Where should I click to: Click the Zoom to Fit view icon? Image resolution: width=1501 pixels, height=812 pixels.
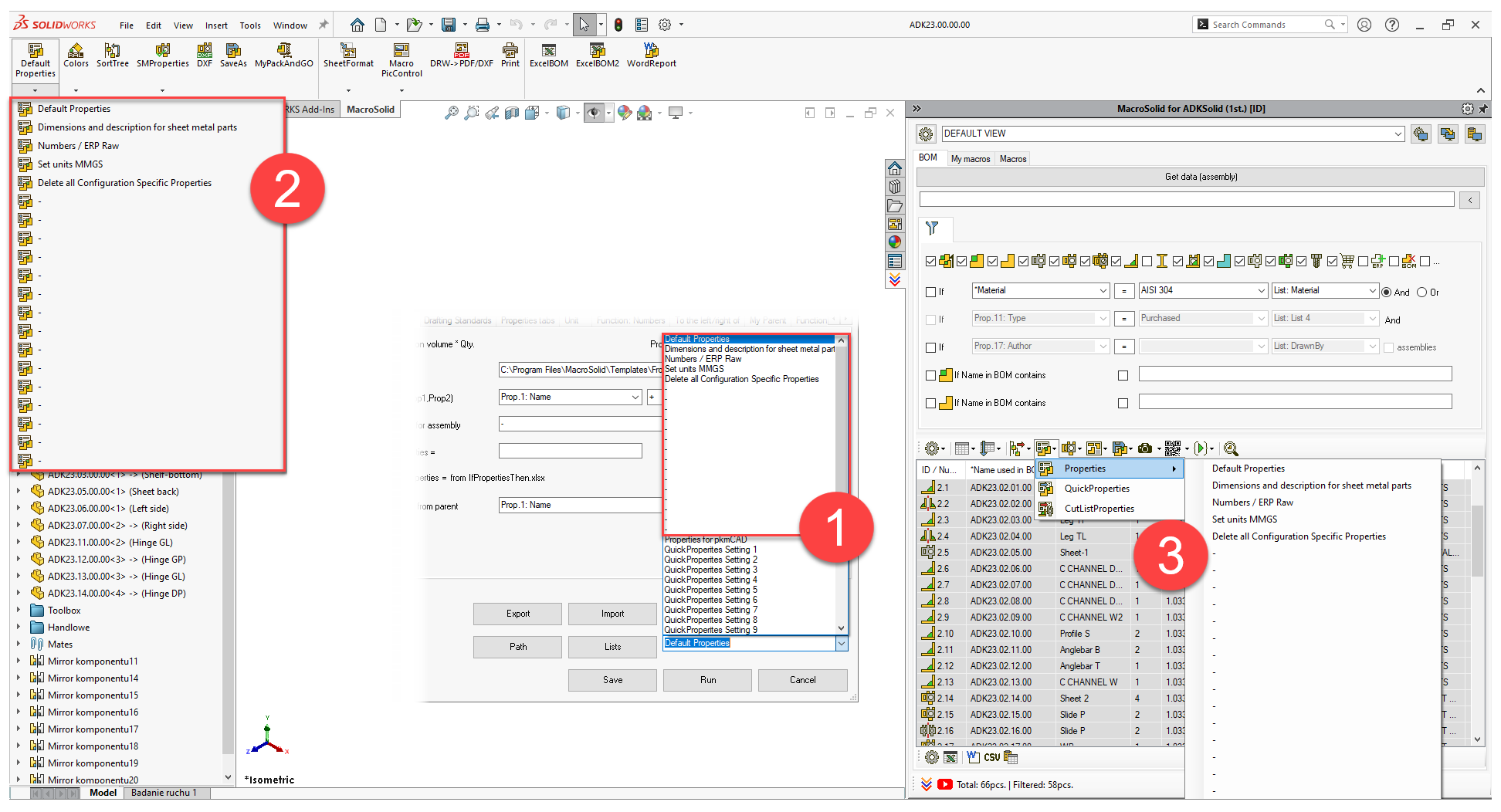coord(452,113)
